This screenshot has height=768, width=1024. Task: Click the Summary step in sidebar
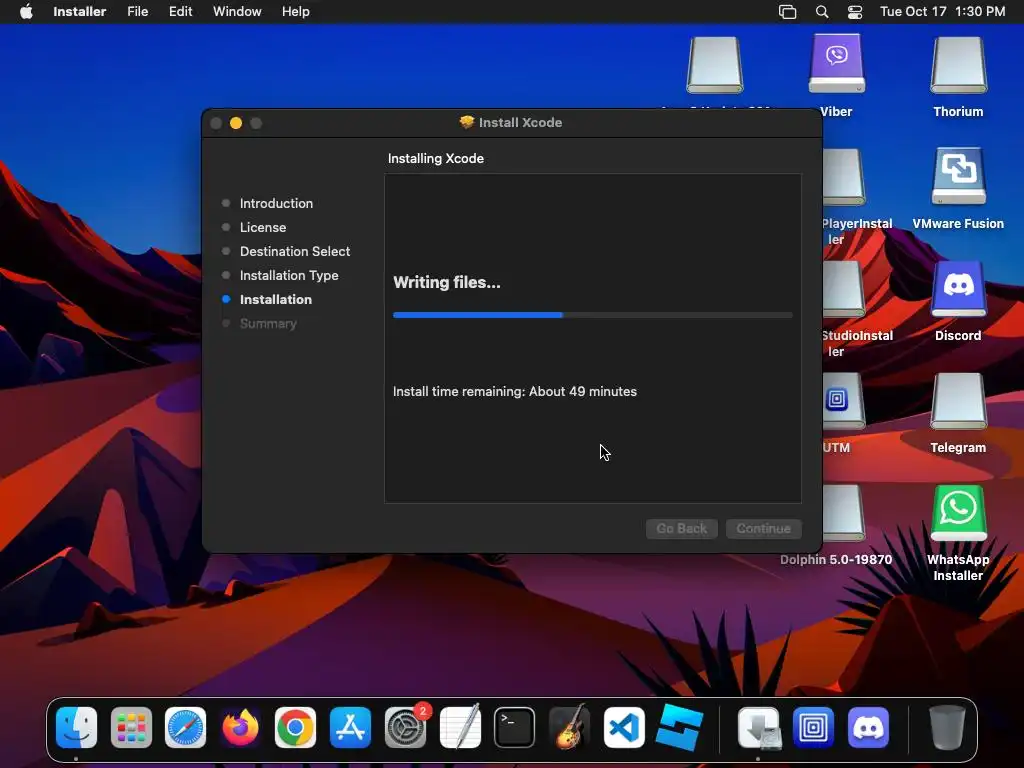(268, 323)
